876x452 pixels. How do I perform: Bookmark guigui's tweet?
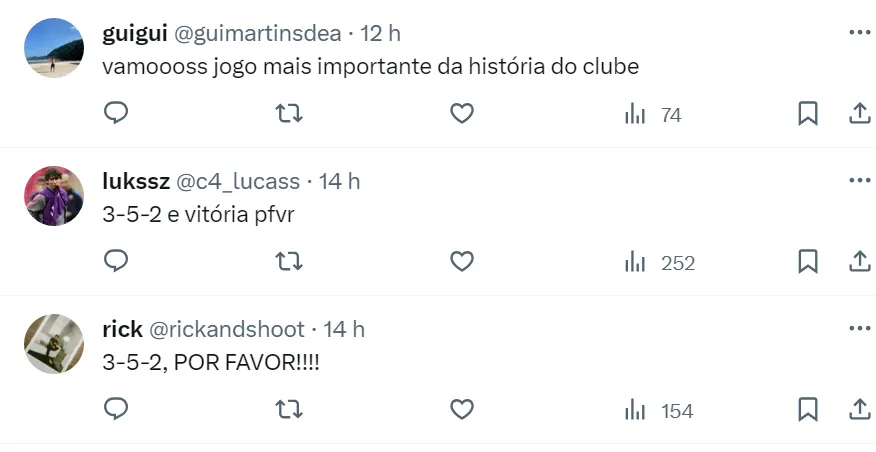point(808,114)
